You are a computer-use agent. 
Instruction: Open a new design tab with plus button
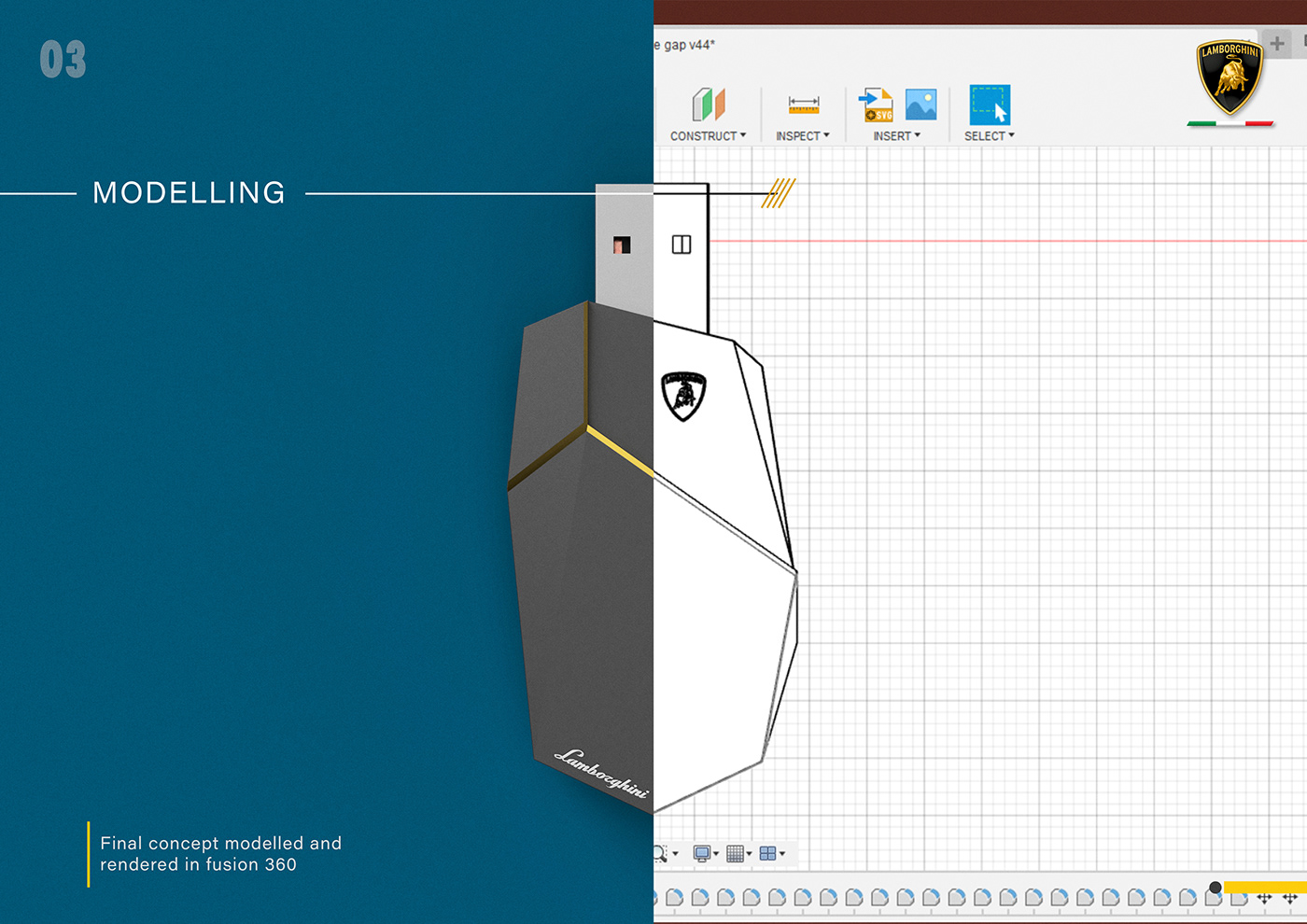click(1277, 43)
